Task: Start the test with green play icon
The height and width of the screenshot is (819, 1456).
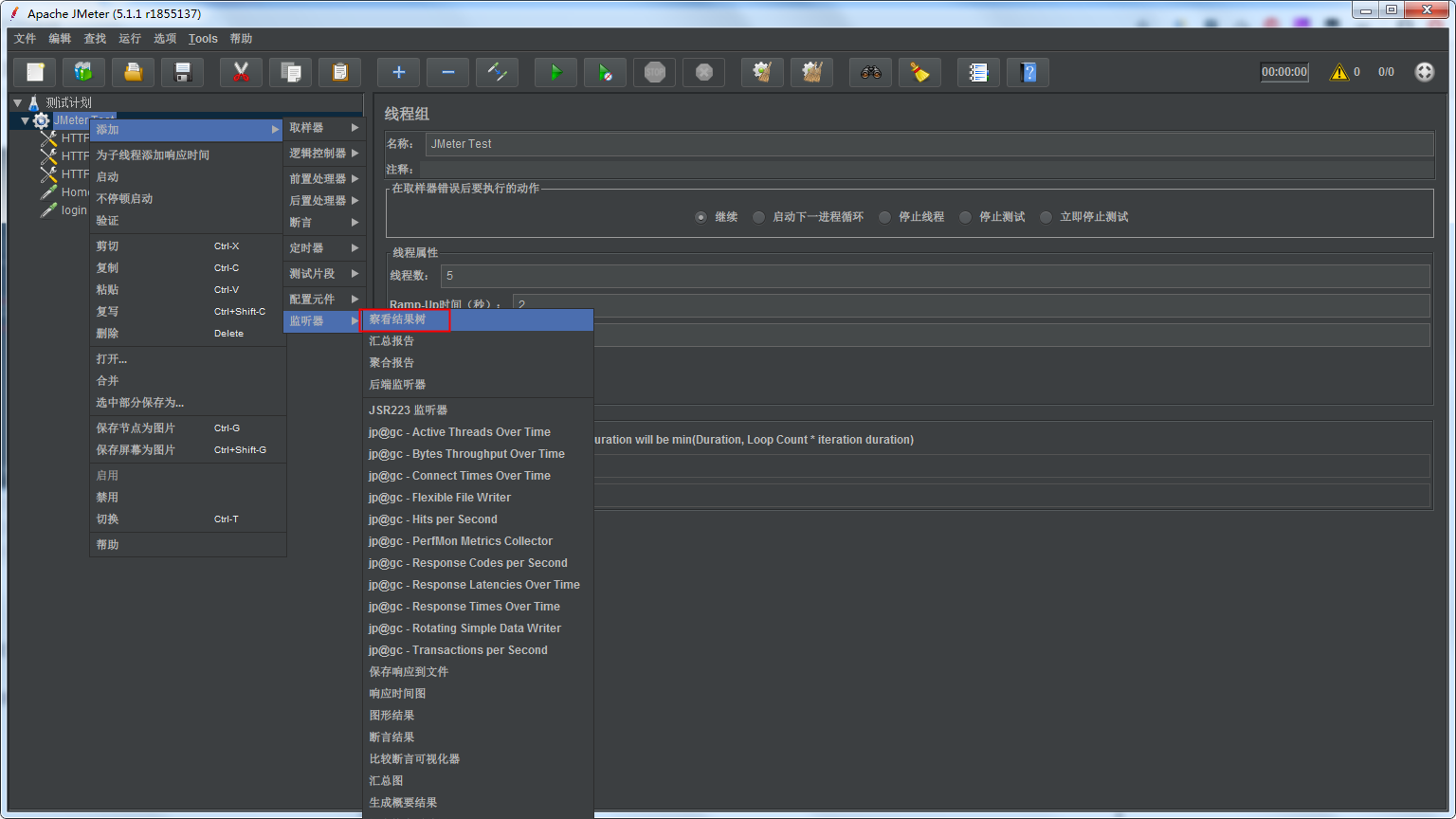Action: (555, 72)
